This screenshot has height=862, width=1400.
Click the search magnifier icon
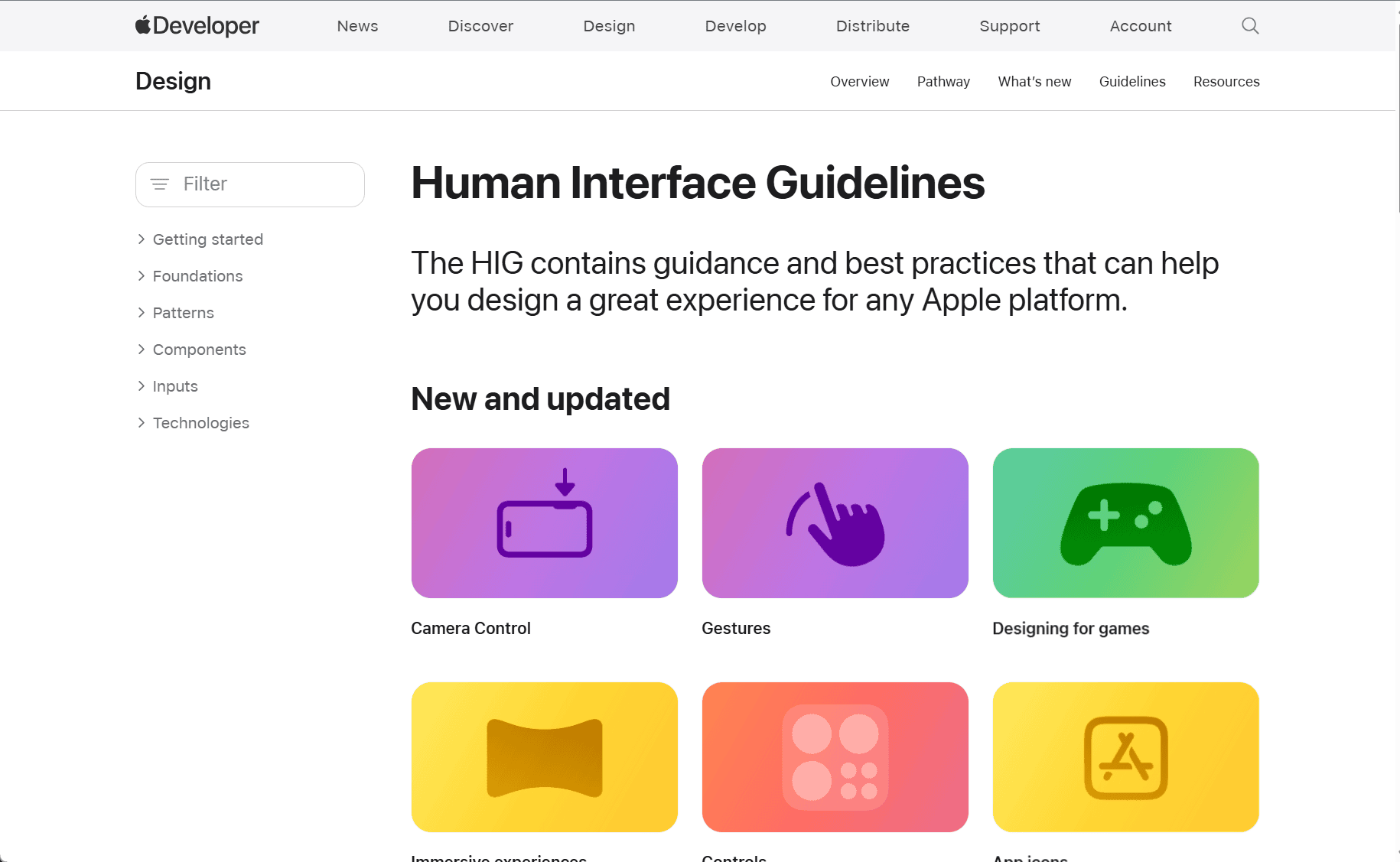click(x=1250, y=26)
